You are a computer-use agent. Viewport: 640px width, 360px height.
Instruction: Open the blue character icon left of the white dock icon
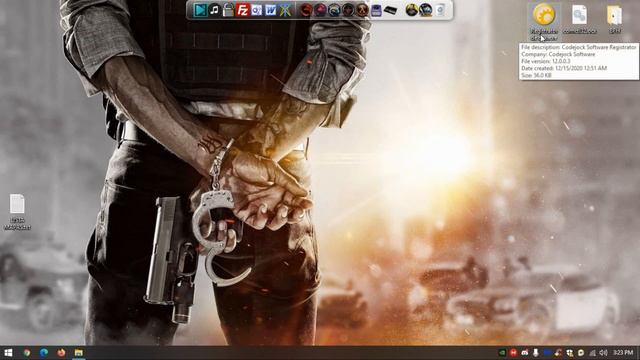(426, 10)
